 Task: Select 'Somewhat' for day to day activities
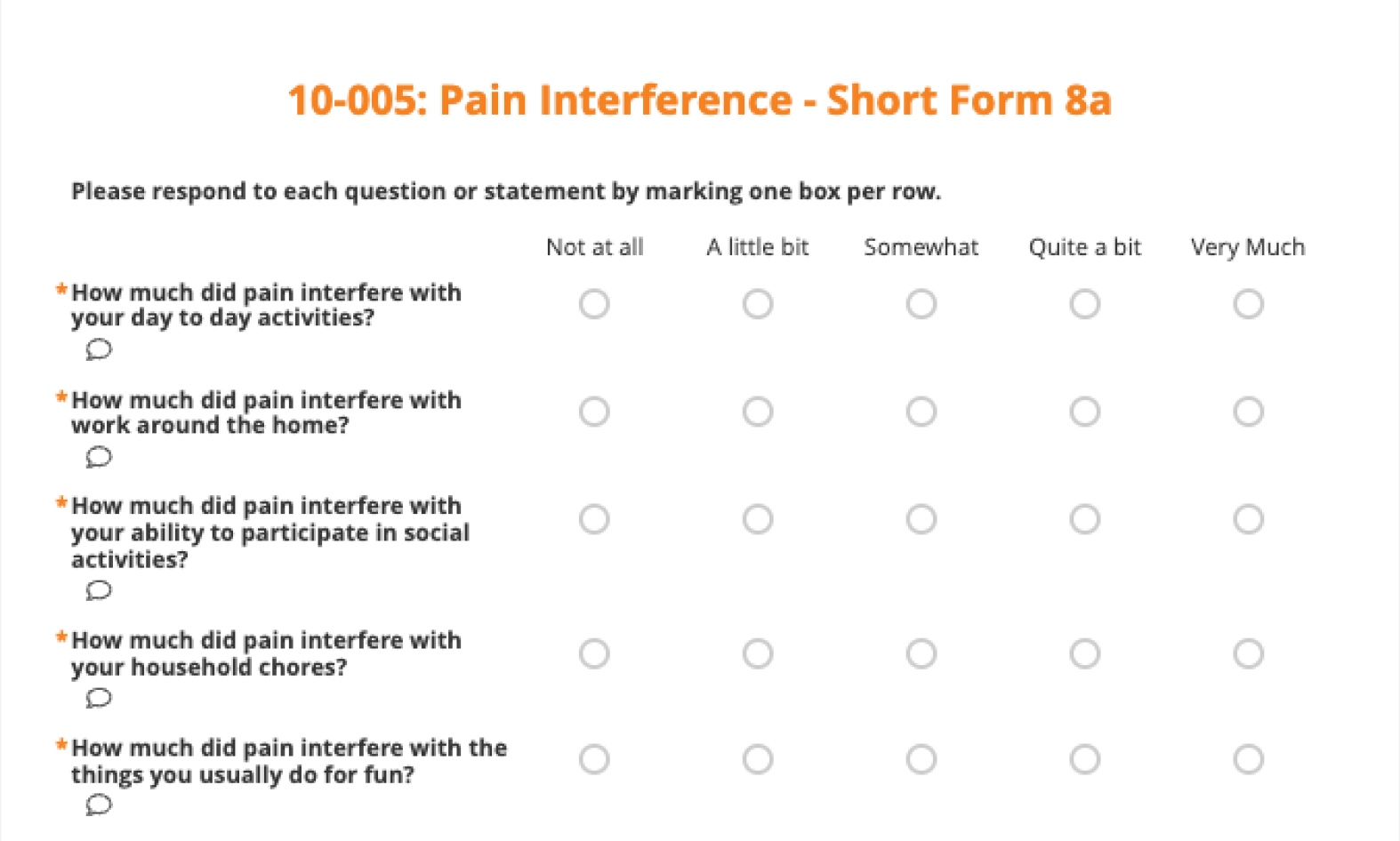(921, 304)
